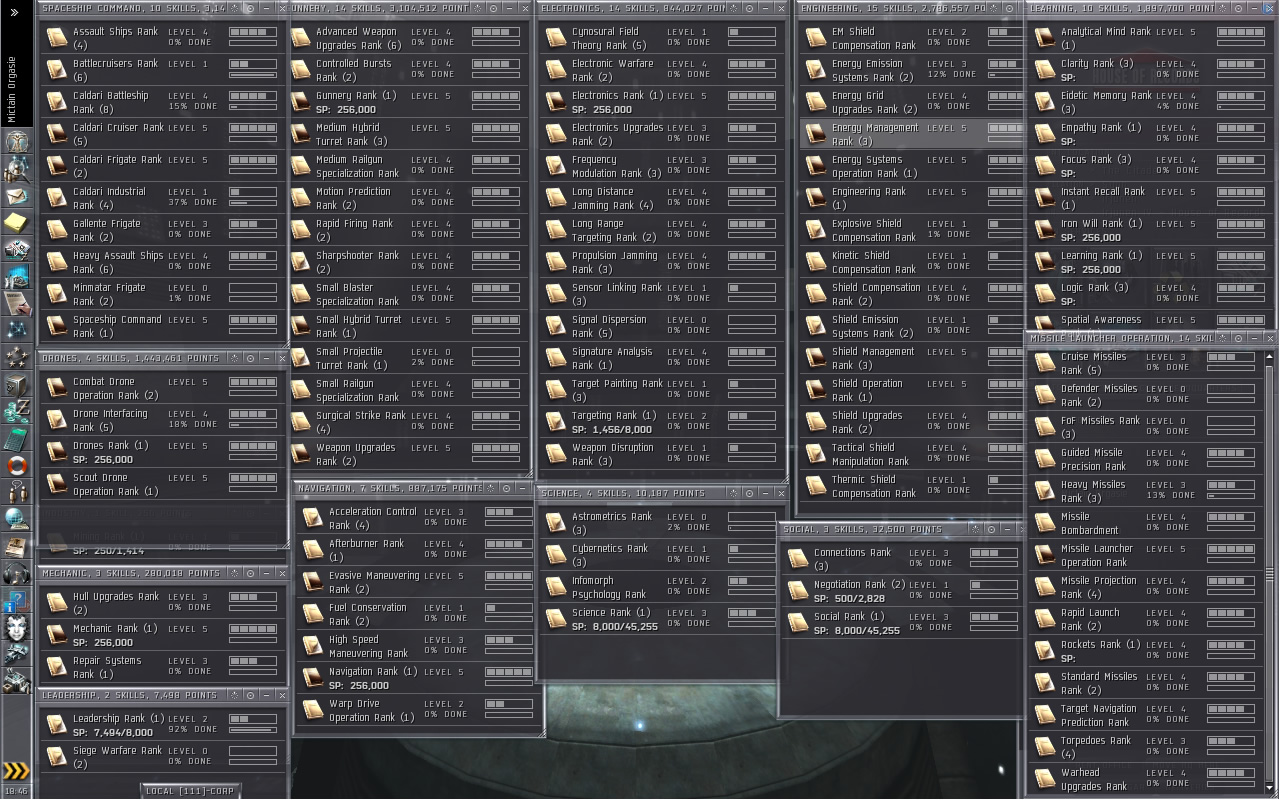Select the Siege Warfare skill row
1280x800 pixels.
pos(163,757)
